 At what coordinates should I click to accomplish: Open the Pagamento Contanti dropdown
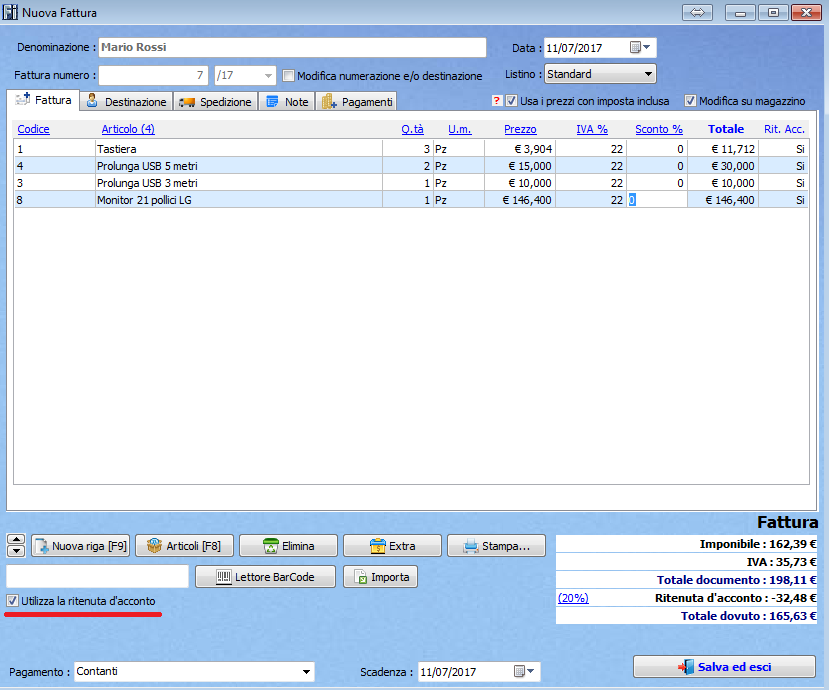[306, 671]
